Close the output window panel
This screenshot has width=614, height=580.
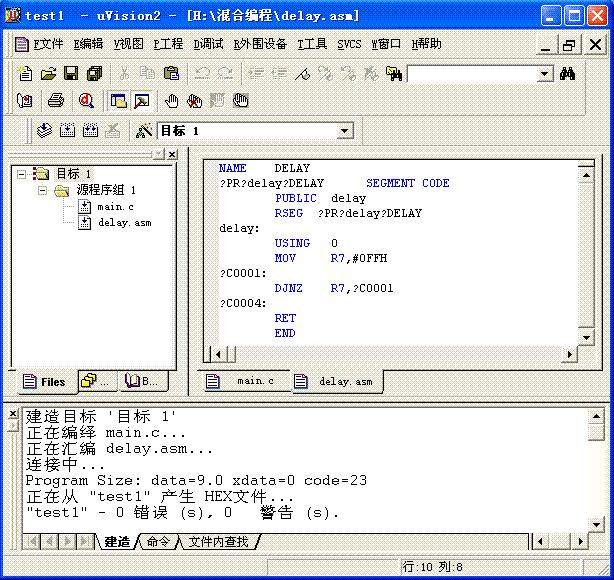(13, 413)
